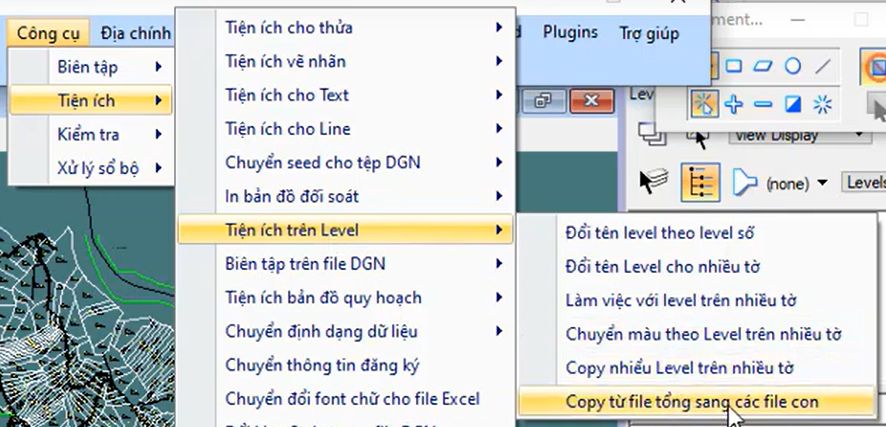Choose Copy từ file tổng sang các file con

[697, 402]
